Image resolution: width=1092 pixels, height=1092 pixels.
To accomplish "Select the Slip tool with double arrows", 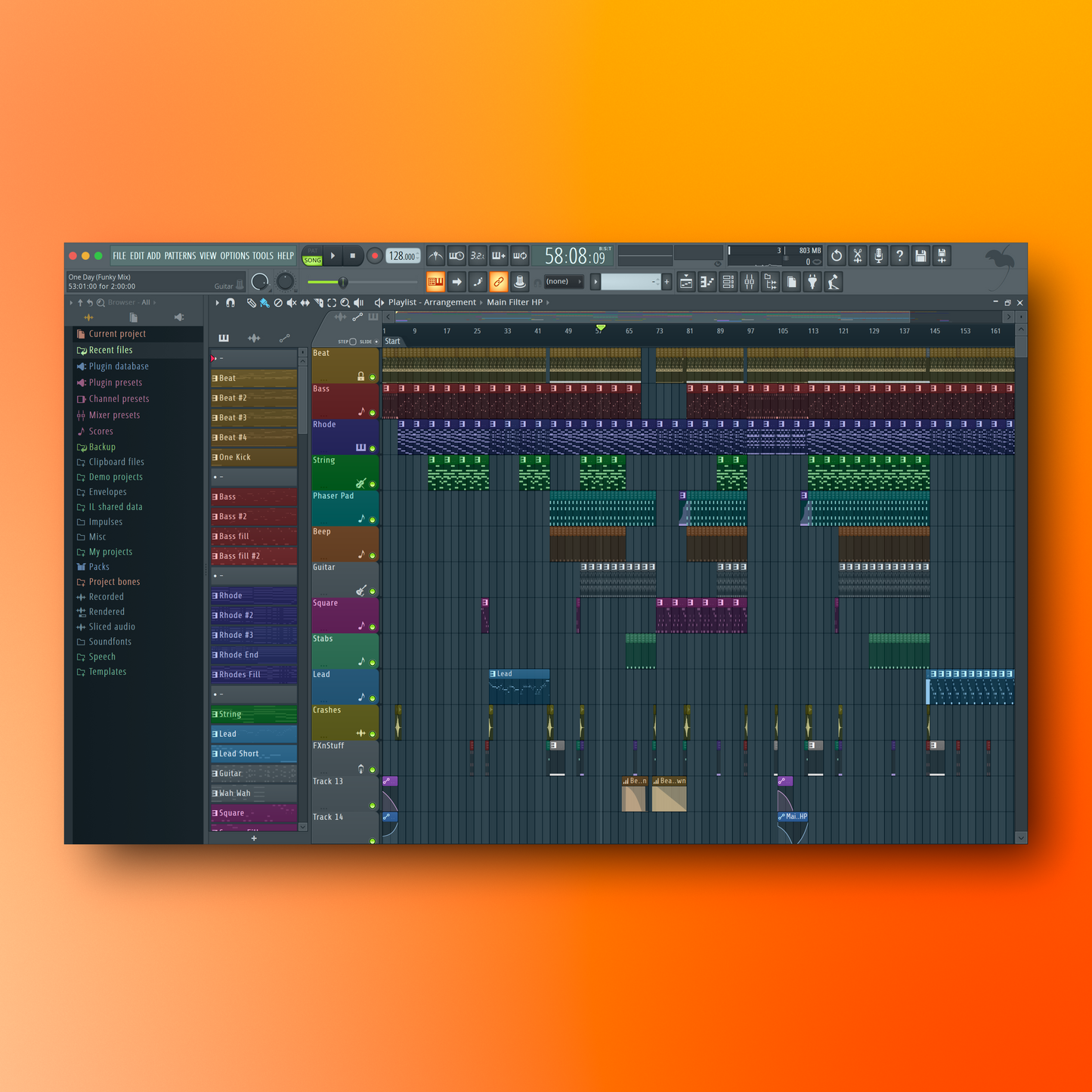I will [x=305, y=303].
